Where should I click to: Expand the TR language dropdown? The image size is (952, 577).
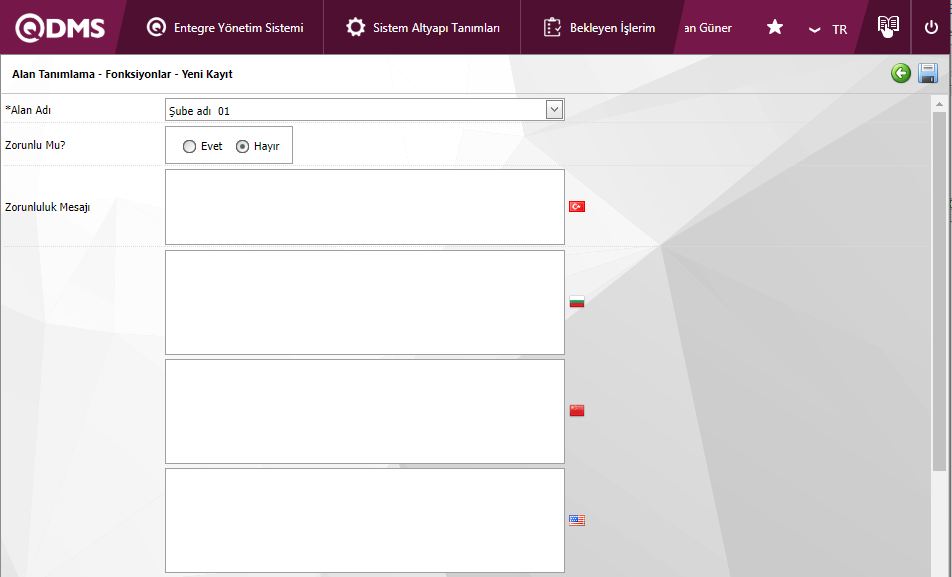828,29
